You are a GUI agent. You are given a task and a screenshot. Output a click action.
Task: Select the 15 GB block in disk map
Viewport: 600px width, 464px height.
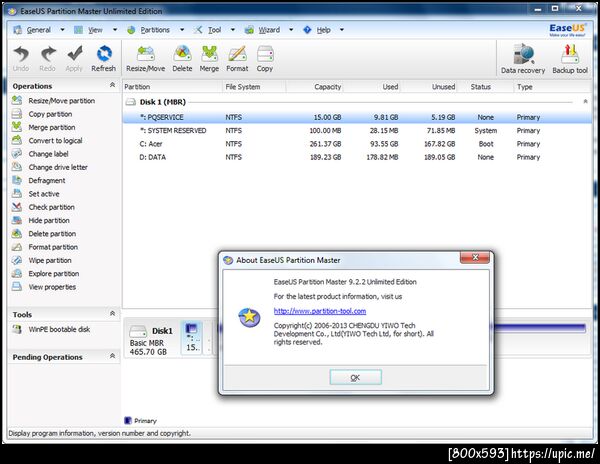[192, 338]
